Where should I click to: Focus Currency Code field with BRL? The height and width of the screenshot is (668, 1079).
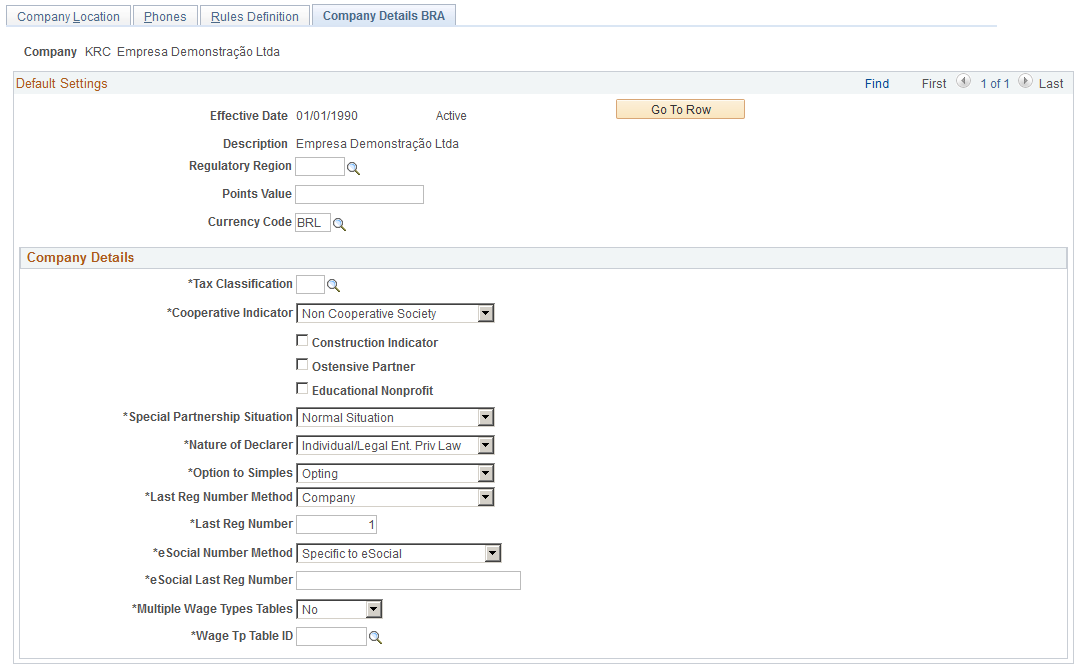313,223
